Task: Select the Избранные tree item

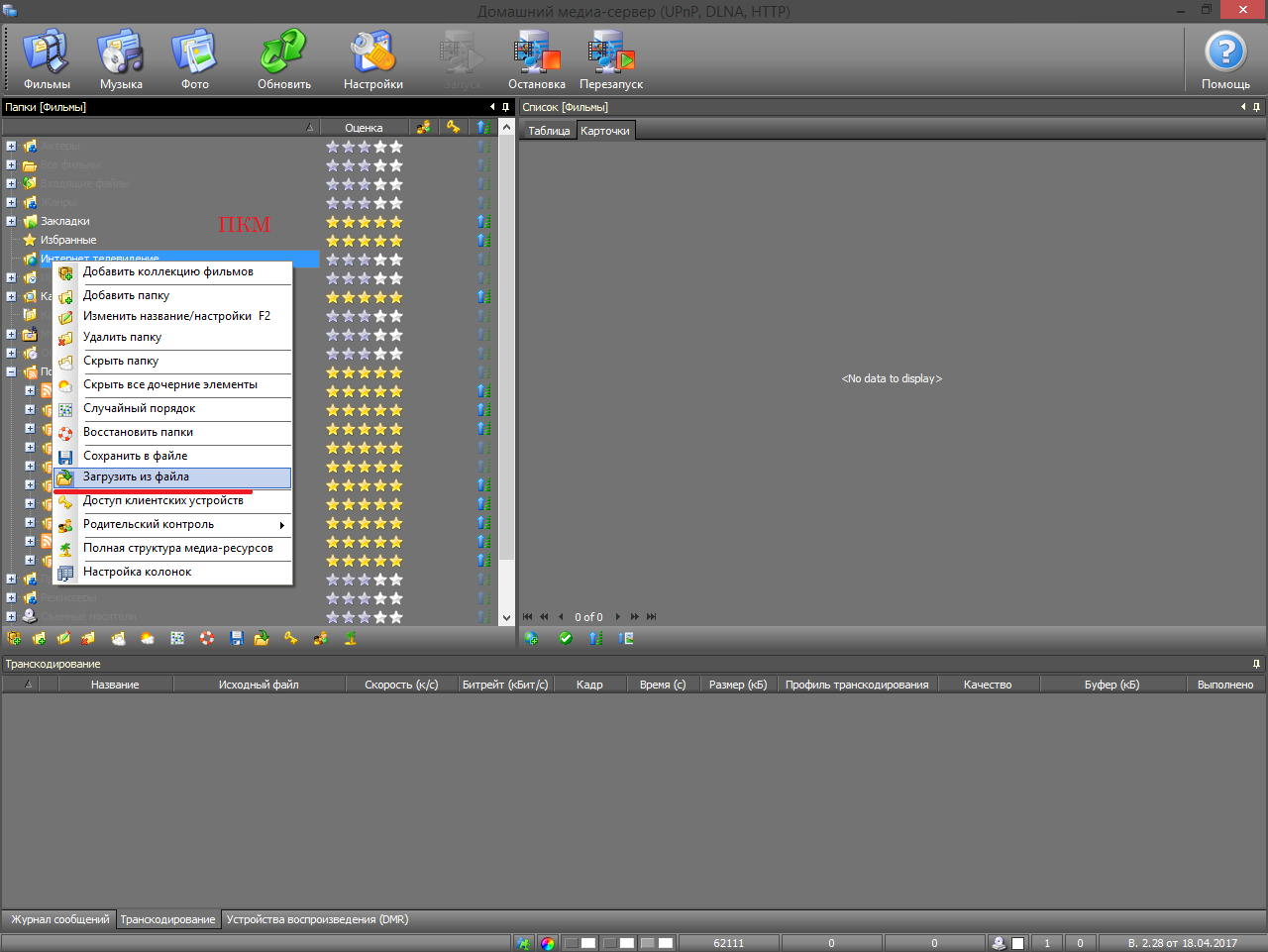Action: (68, 240)
